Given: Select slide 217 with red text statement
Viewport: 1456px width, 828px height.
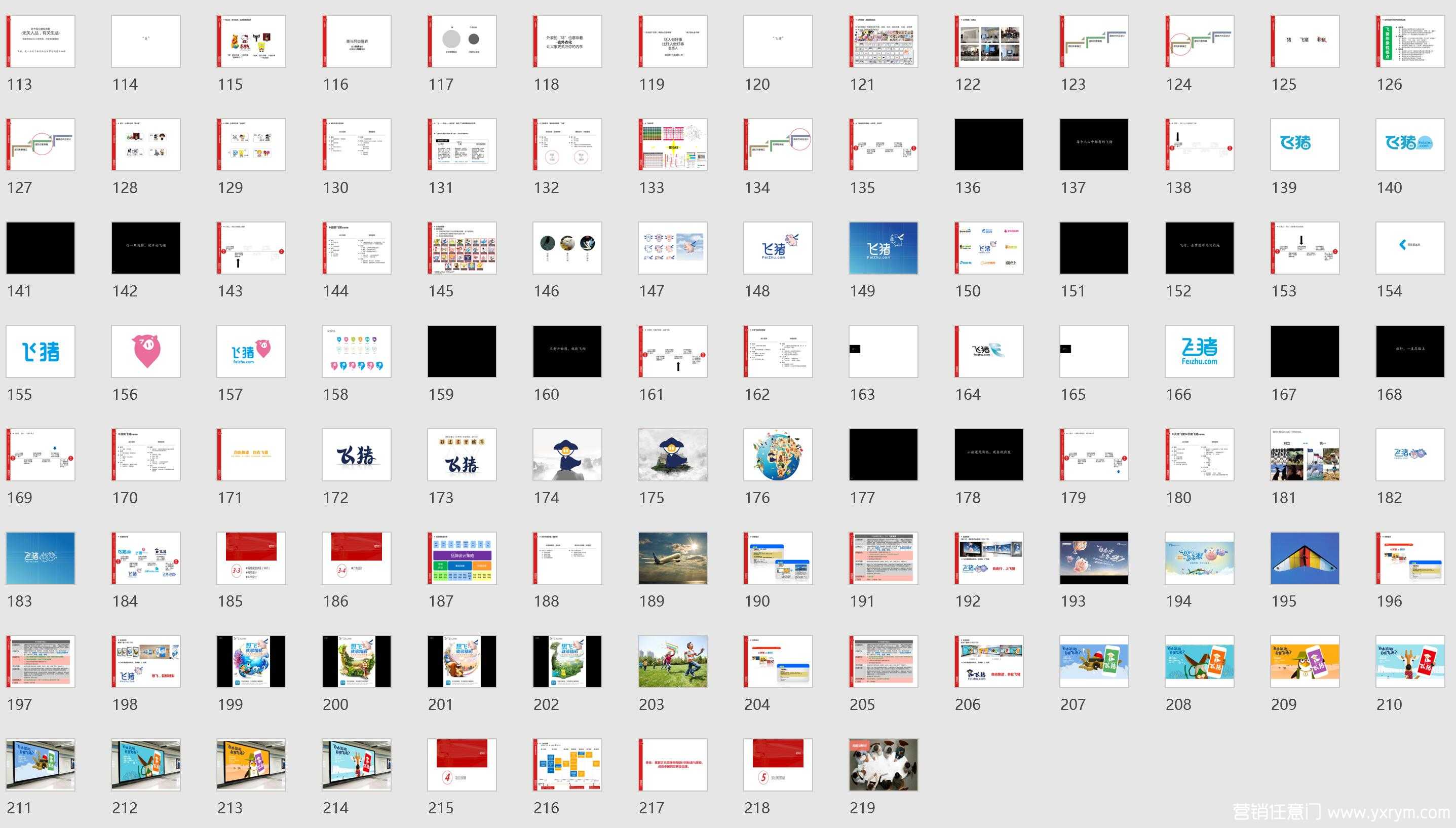Looking at the screenshot, I should click(x=673, y=765).
